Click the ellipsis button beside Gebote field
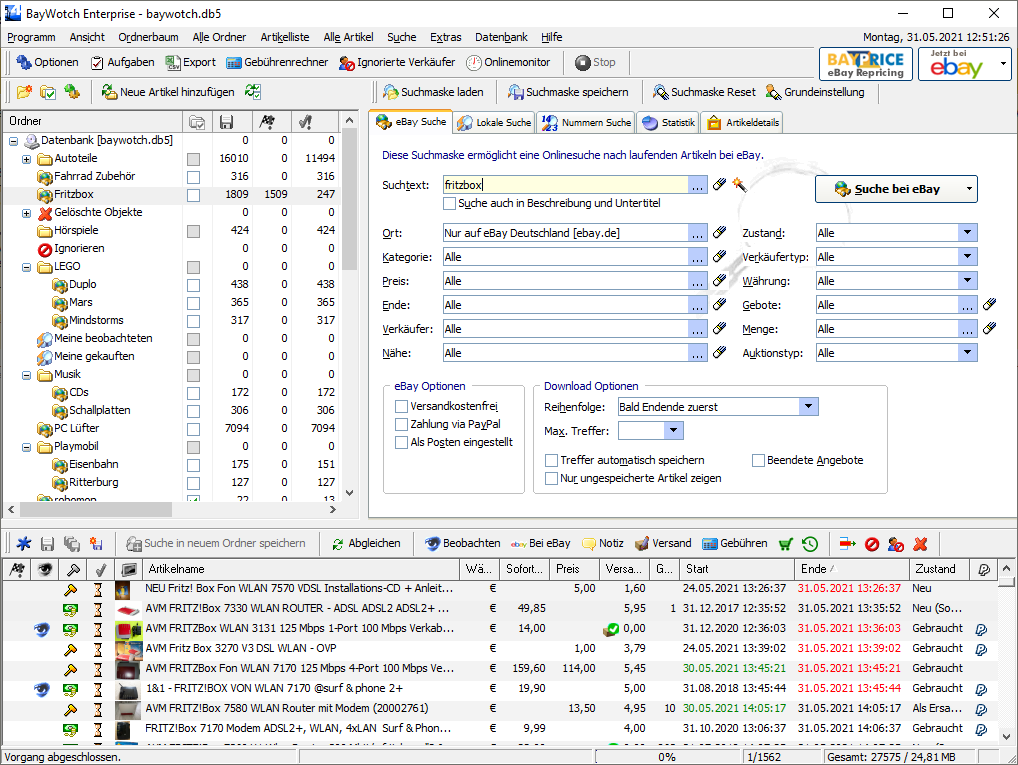 (x=967, y=305)
